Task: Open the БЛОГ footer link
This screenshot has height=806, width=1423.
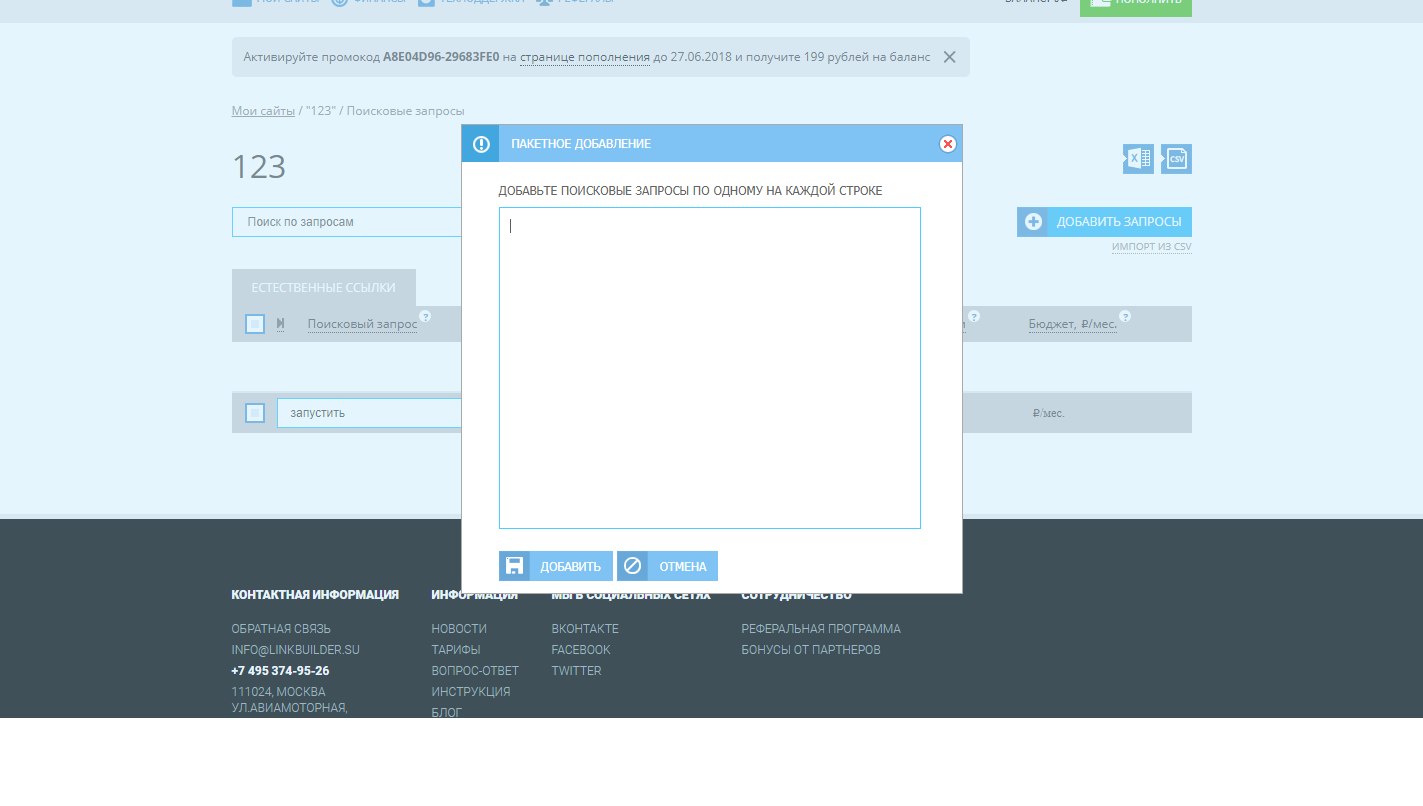Action: click(447, 712)
